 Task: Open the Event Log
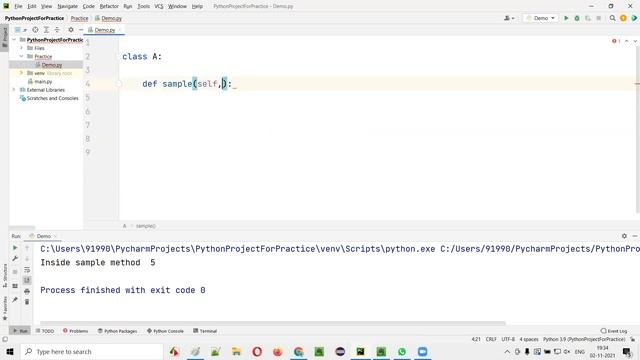[614, 331]
